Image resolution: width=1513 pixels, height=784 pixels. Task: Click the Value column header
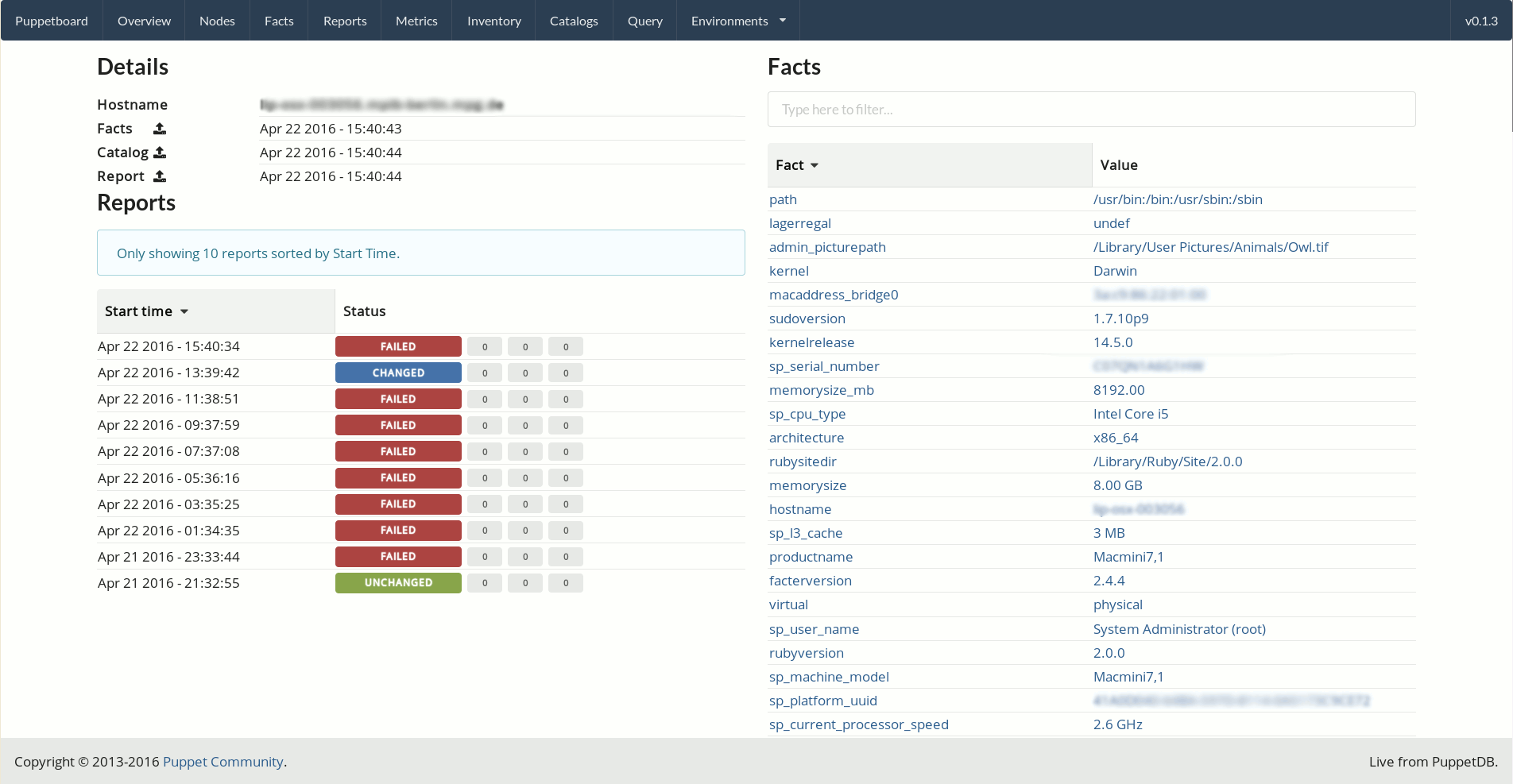pos(1119,165)
